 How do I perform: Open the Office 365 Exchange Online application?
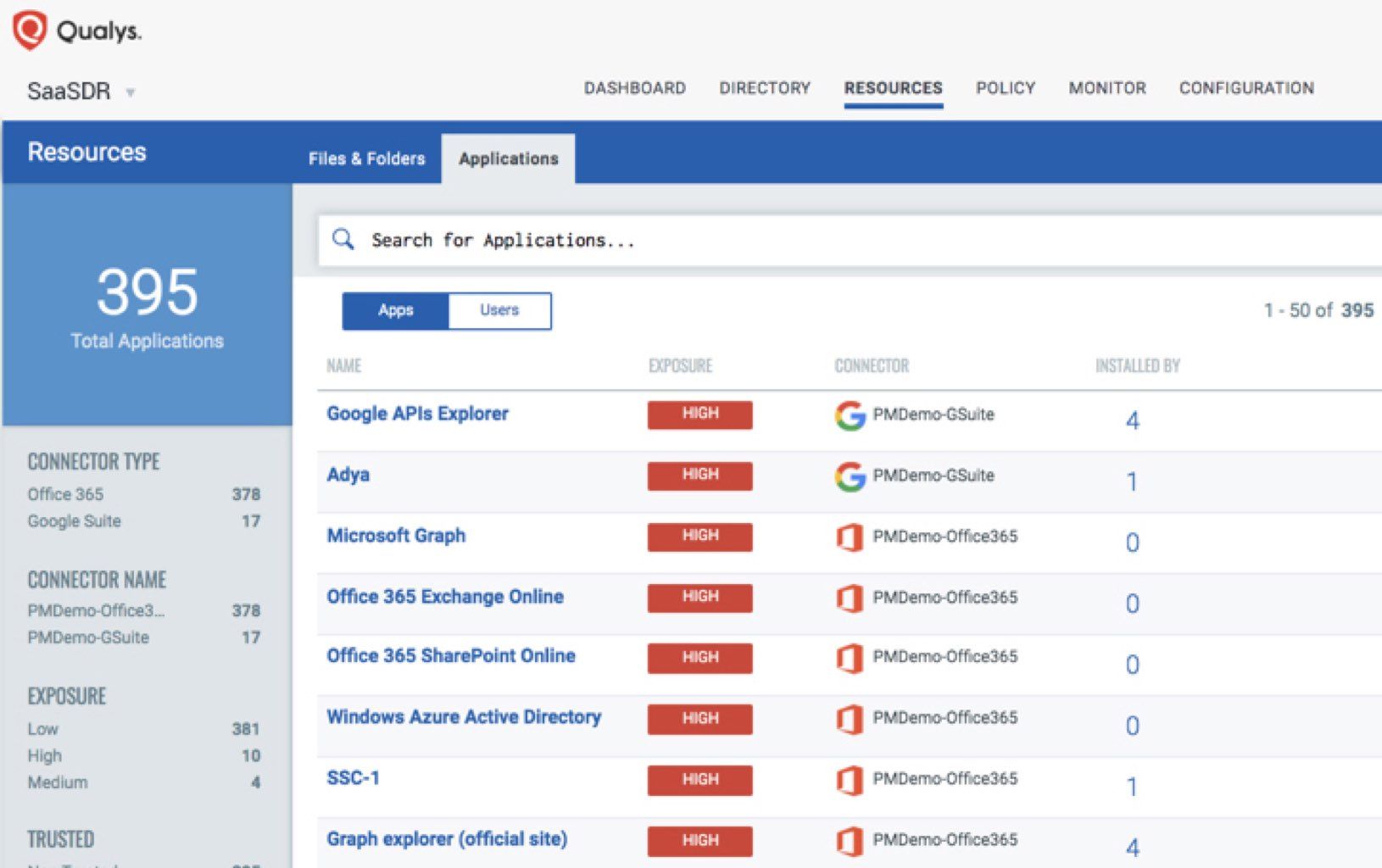tap(445, 597)
